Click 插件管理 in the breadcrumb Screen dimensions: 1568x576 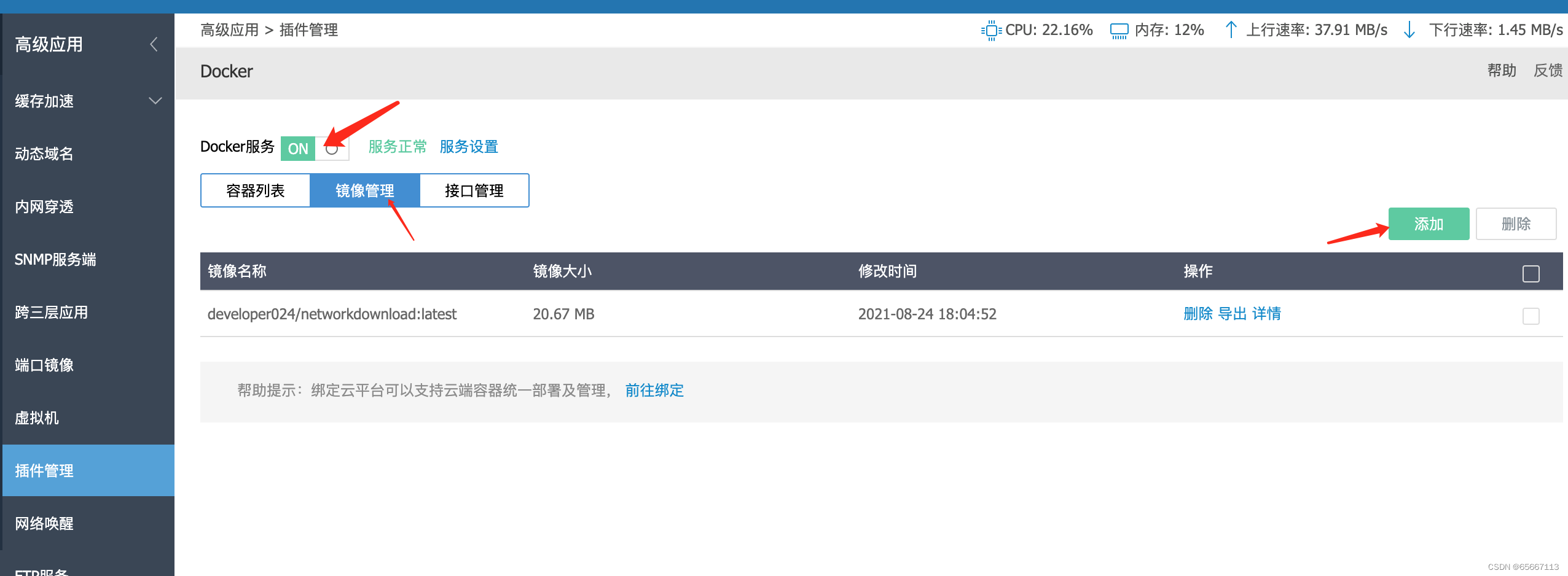click(x=309, y=30)
